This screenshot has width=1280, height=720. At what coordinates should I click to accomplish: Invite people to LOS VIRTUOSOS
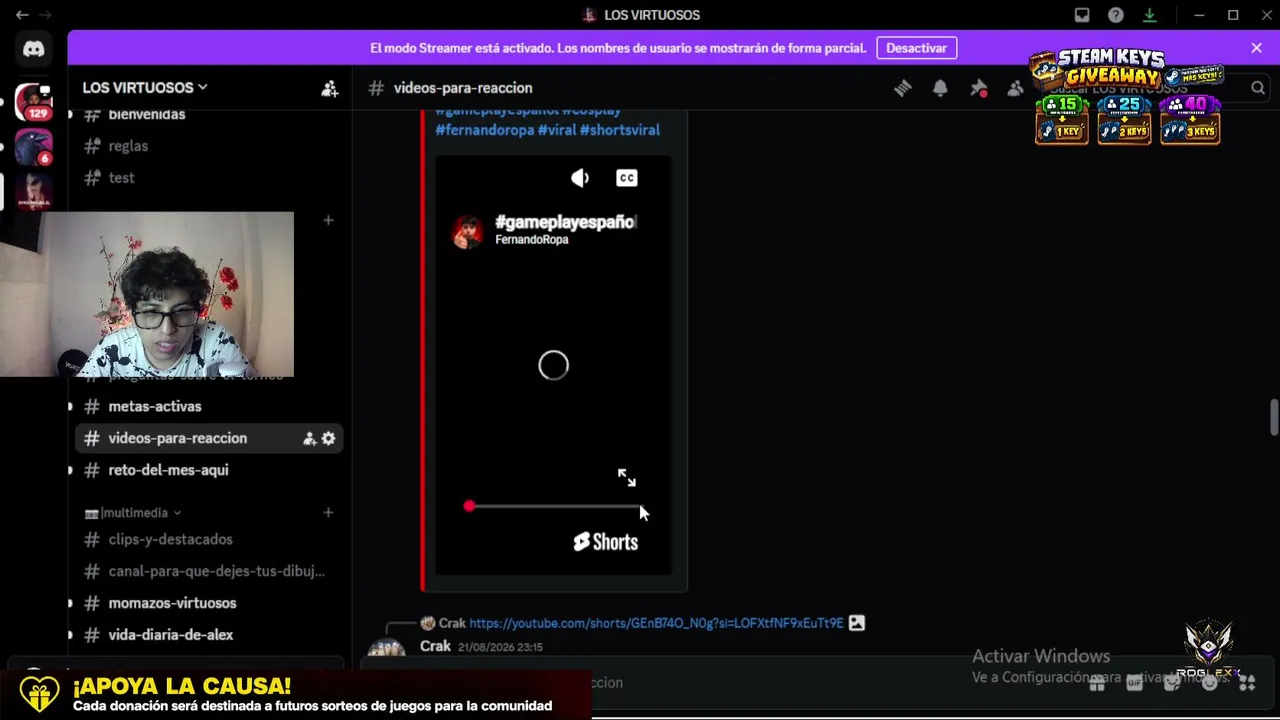coord(329,88)
